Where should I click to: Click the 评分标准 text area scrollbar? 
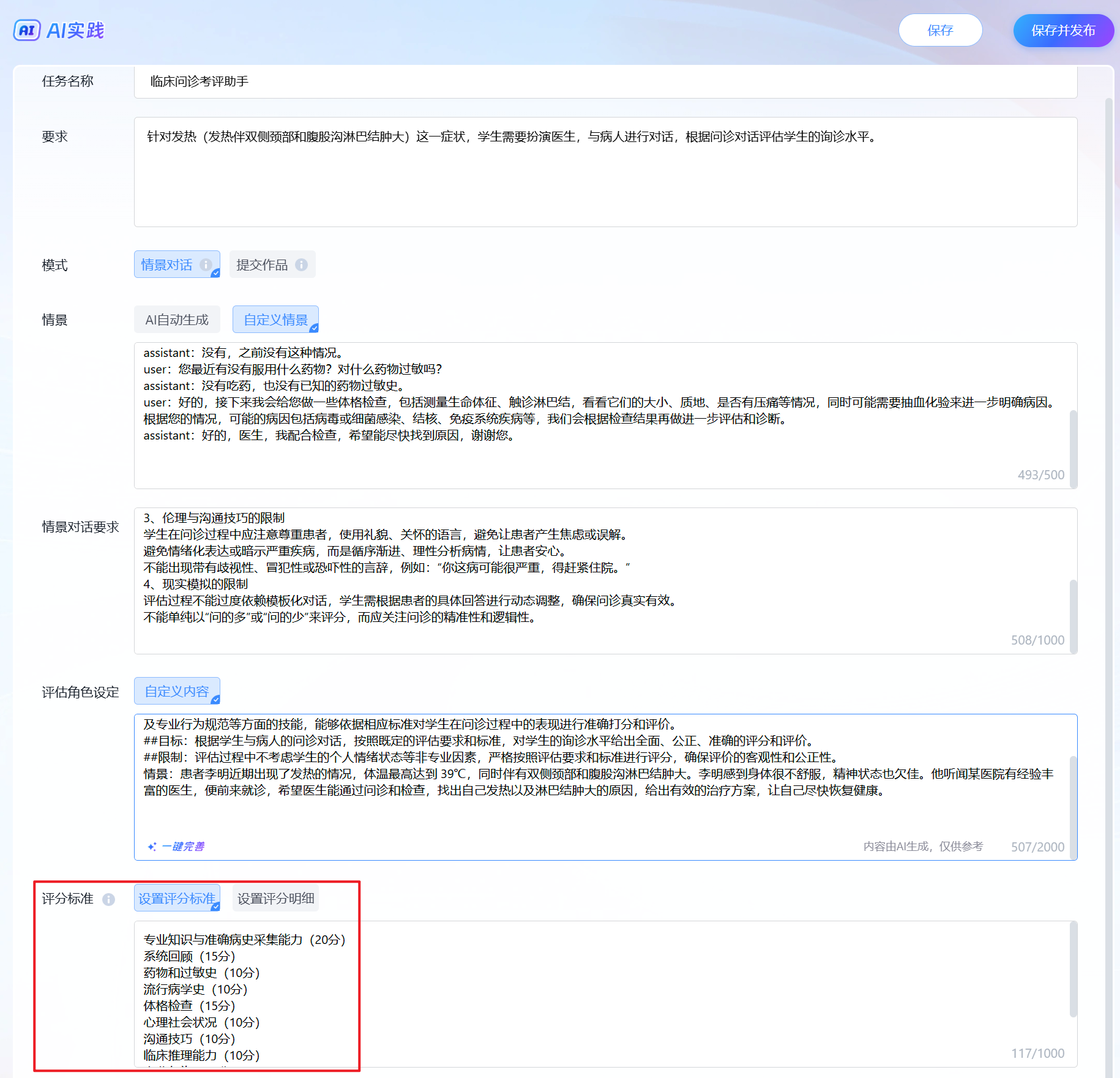coord(1073,970)
